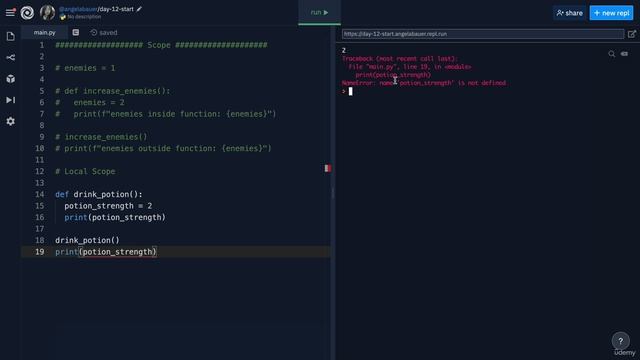This screenshot has height=360, width=640.
Task: Click the '# Local Scope' comment line
Action: click(x=85, y=171)
